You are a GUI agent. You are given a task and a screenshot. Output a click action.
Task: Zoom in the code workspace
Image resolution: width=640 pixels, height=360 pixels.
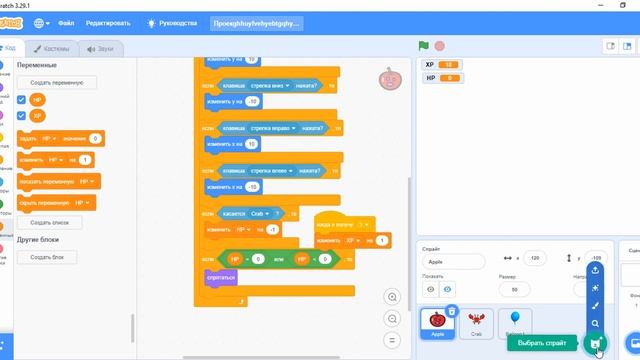click(392, 297)
